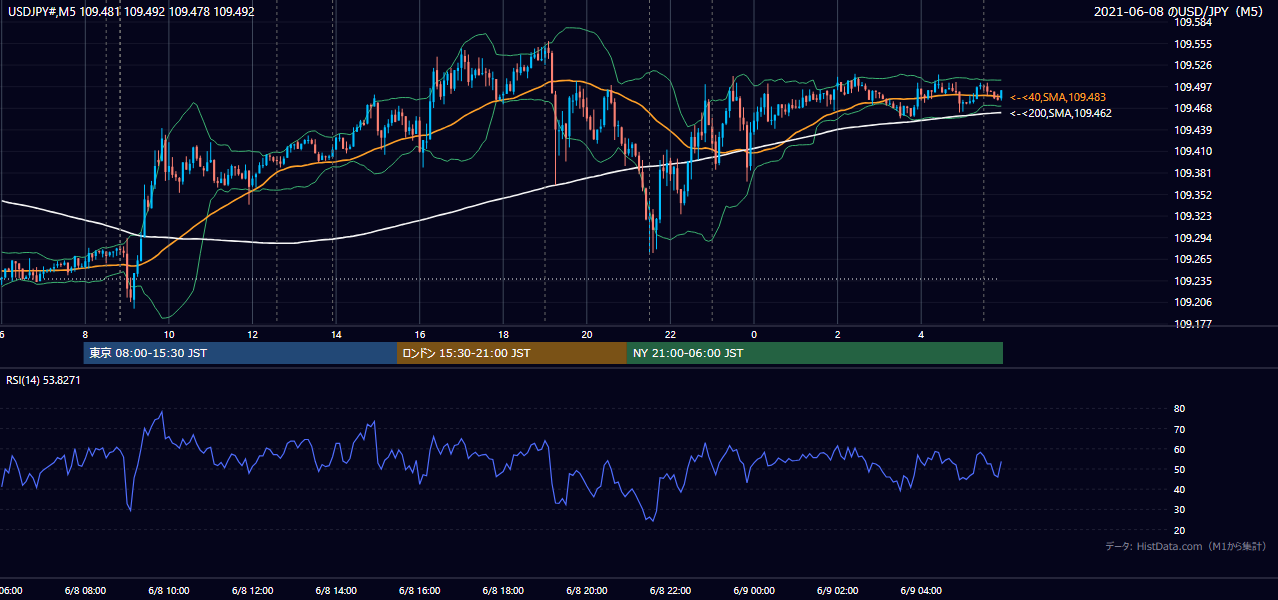Viewport: 1278px width, 600px height.
Task: Click the RSI(14) 53.8271 indicator label
Action: [x=43, y=380]
